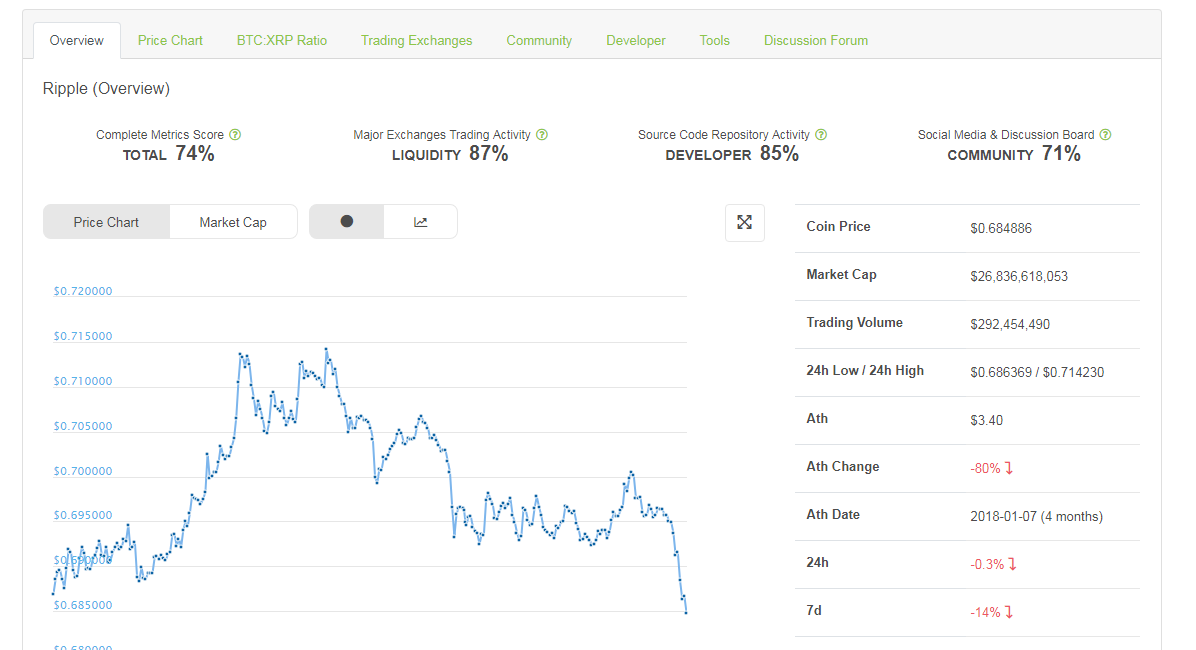Select the Ath value $3.40
1196x650 pixels.
point(986,420)
